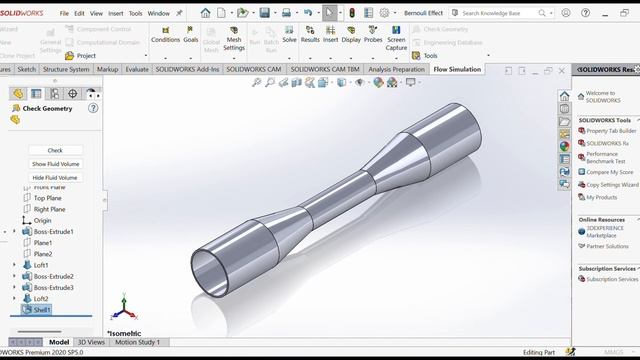Click the Project toolbar item
The width and height of the screenshot is (640, 360).
(x=81, y=56)
